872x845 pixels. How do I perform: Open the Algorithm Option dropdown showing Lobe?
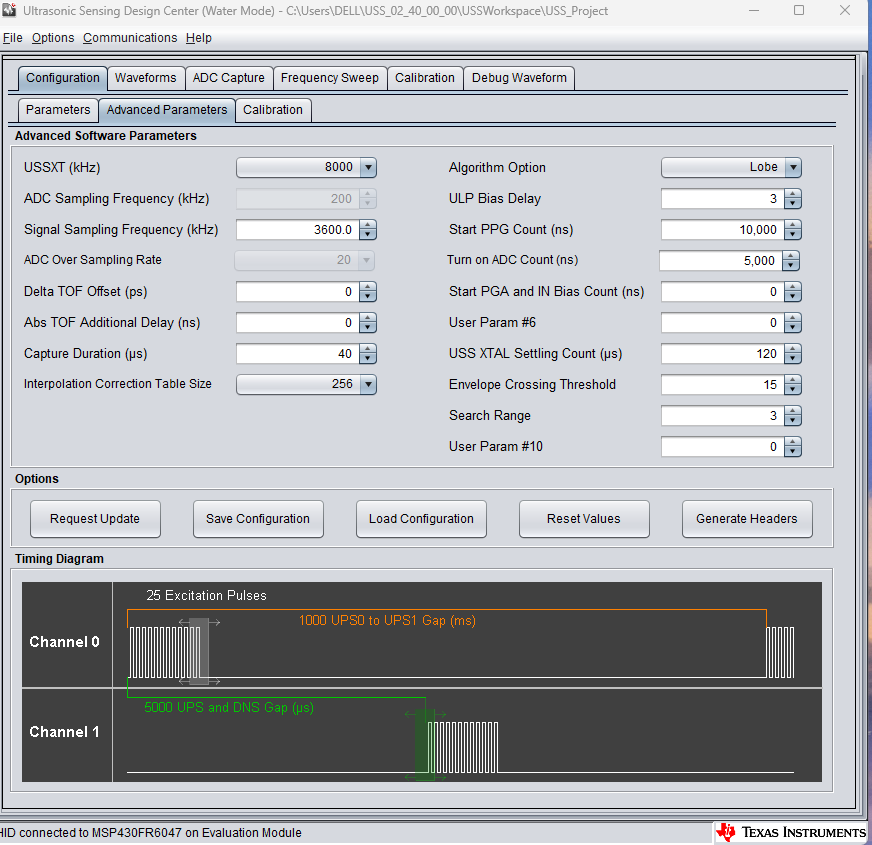(x=793, y=167)
